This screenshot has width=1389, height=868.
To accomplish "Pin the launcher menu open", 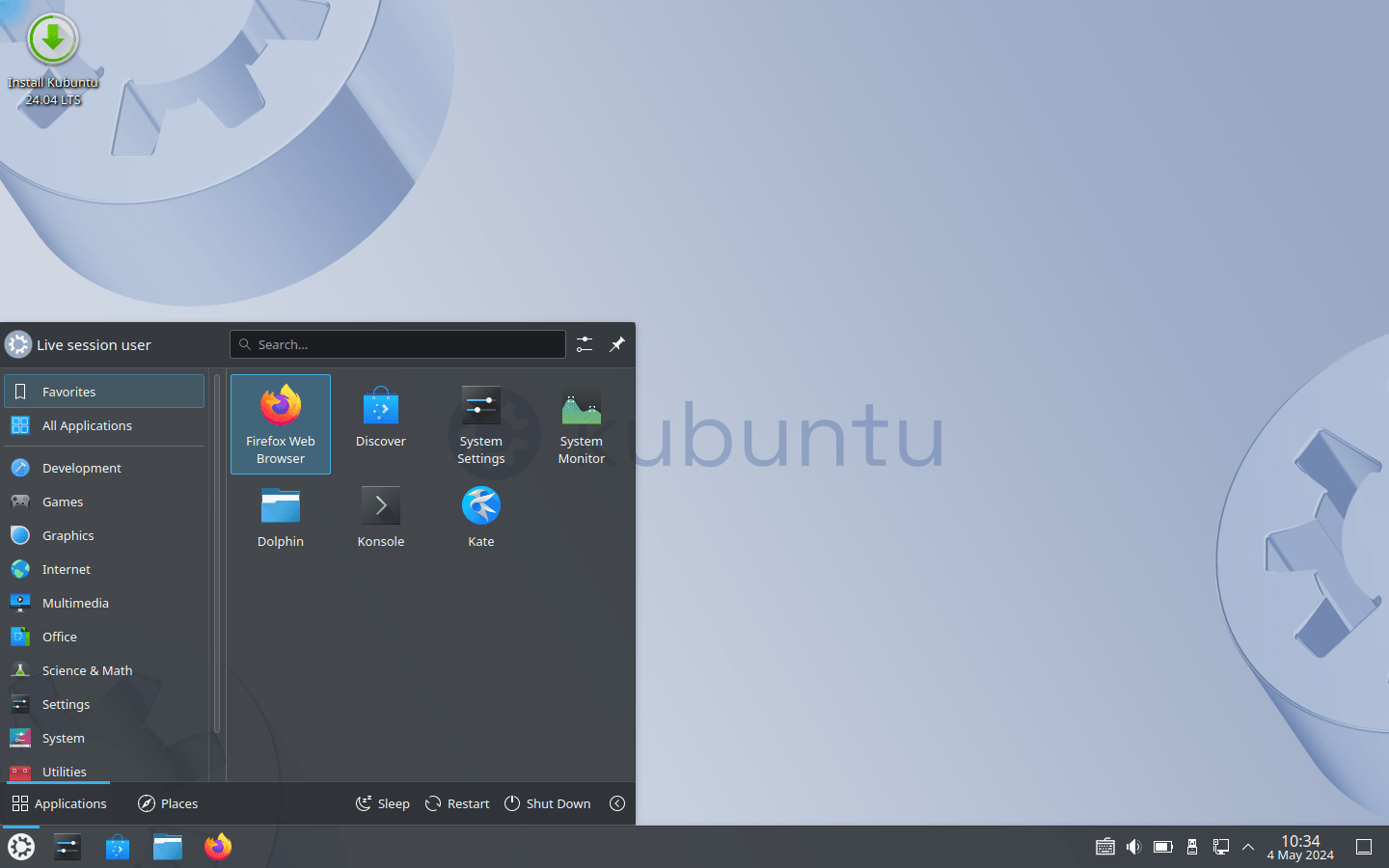I will click(617, 344).
